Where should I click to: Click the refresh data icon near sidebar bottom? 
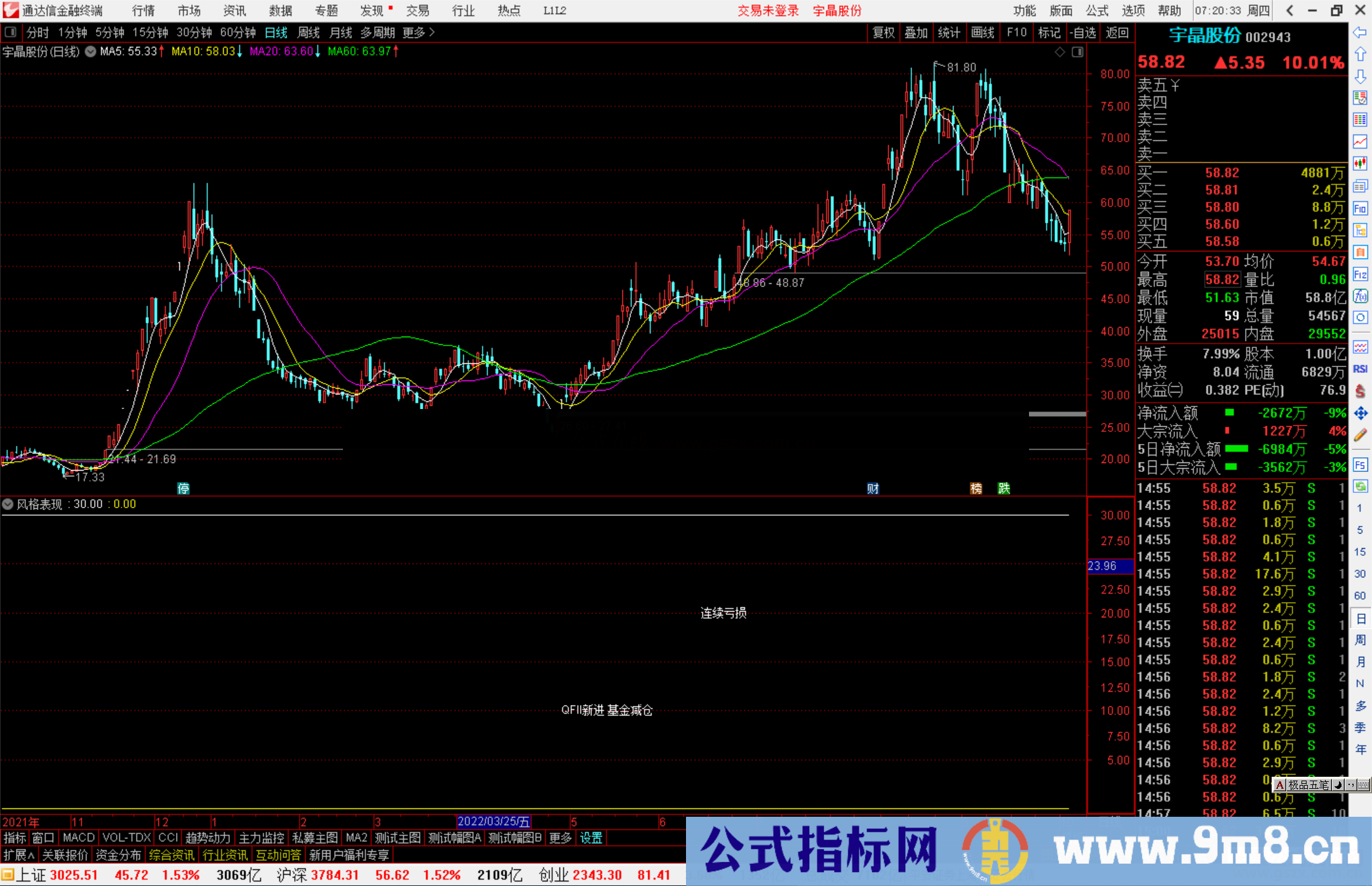tap(1360, 486)
